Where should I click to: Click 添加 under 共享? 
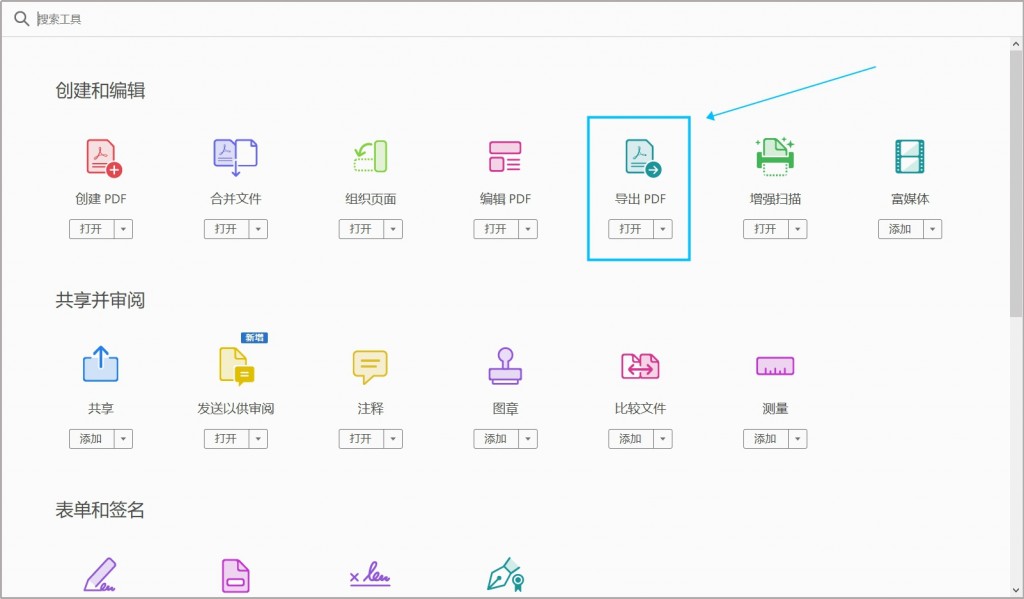pyautogui.click(x=91, y=439)
